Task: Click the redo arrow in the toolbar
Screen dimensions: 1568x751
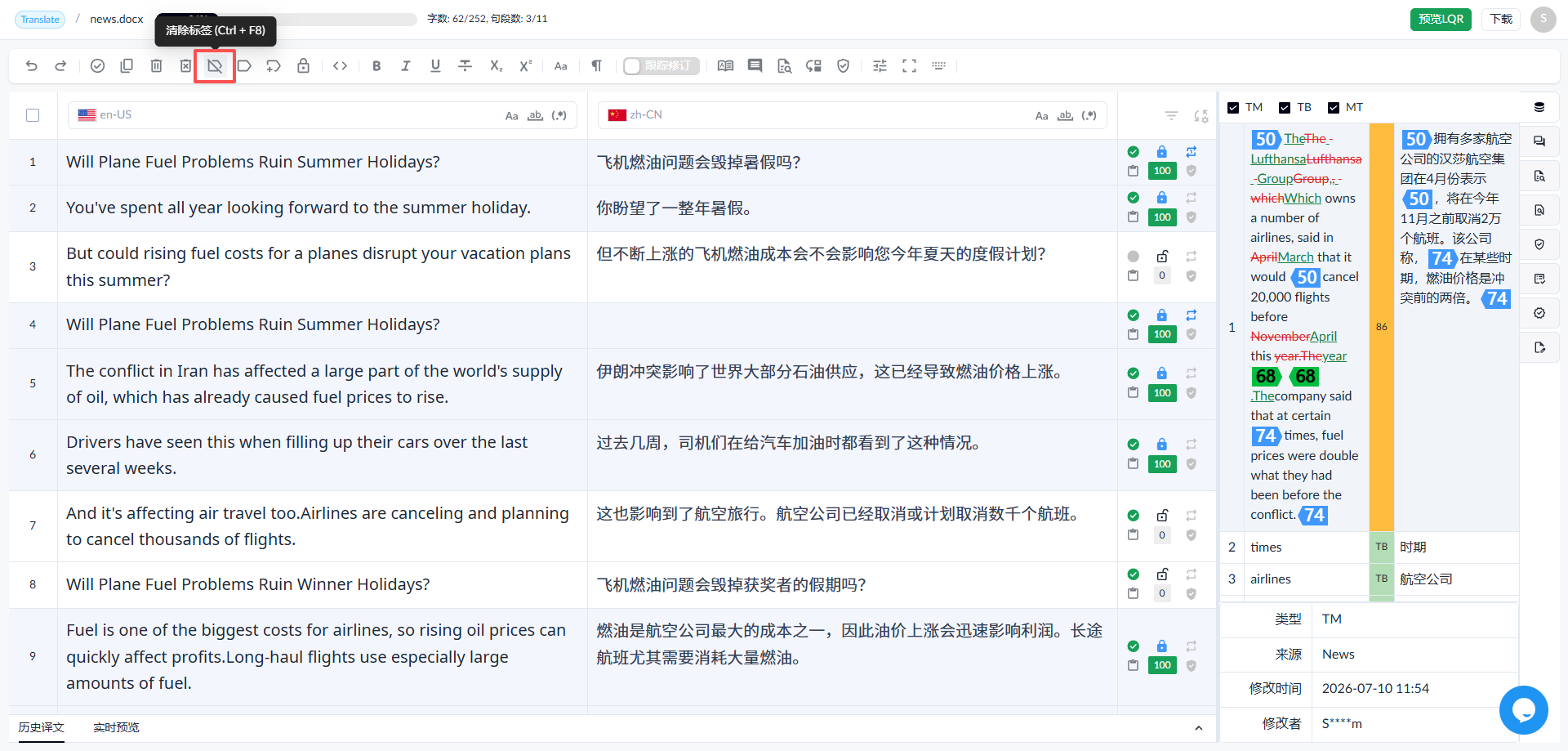Action: (60, 66)
